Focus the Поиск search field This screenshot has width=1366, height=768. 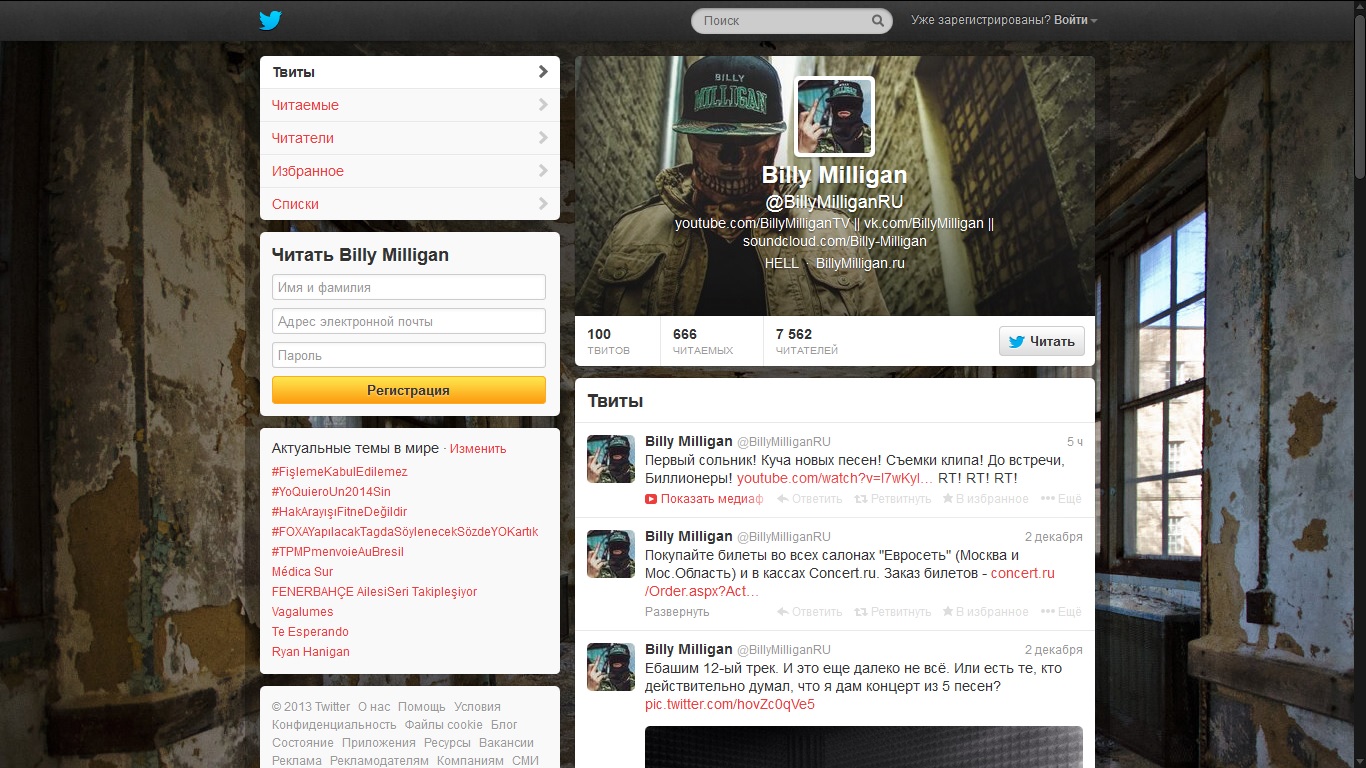792,21
